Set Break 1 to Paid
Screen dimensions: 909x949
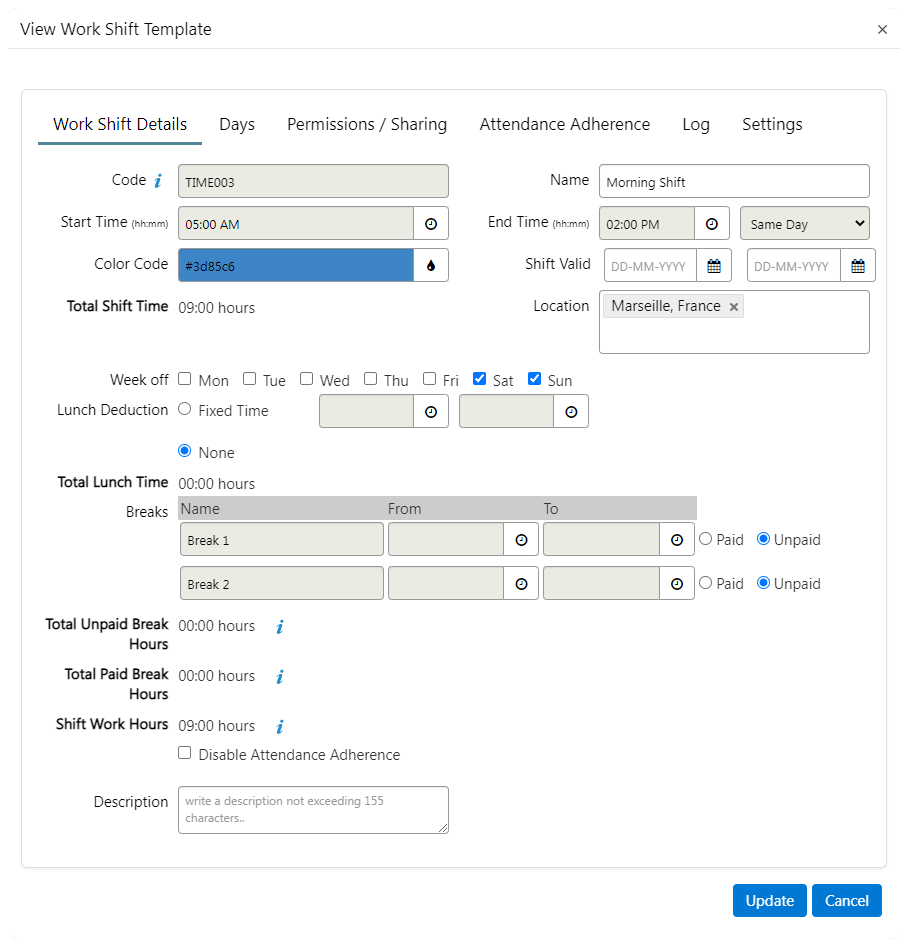pyautogui.click(x=706, y=539)
